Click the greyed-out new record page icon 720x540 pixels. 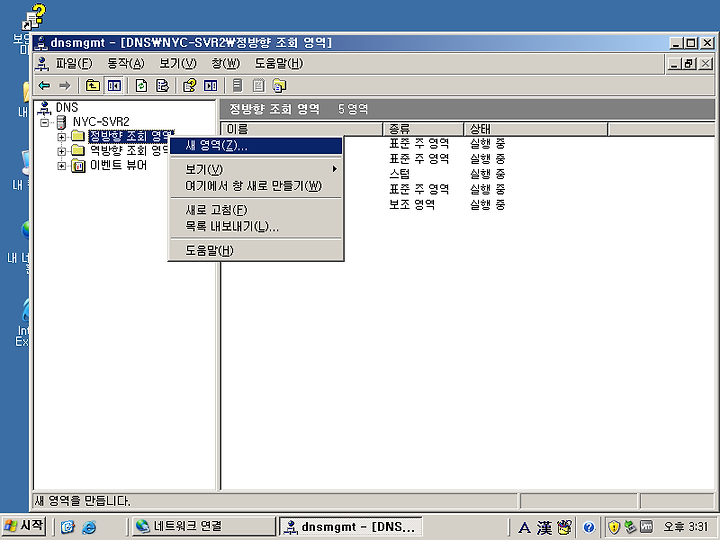[x=259, y=85]
